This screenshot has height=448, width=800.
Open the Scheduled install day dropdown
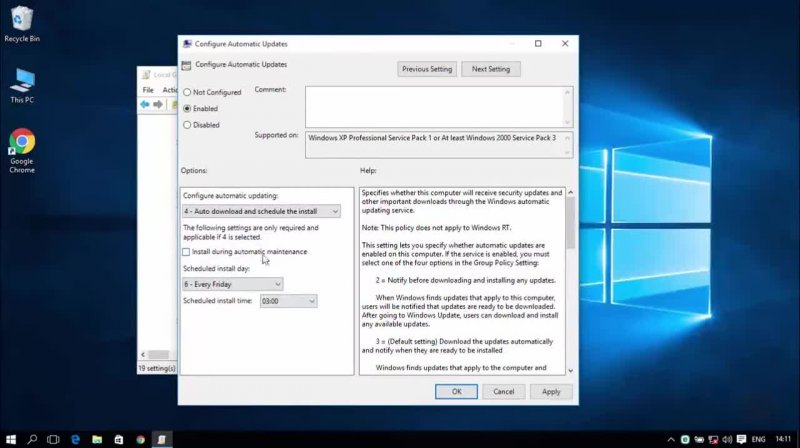[233, 284]
